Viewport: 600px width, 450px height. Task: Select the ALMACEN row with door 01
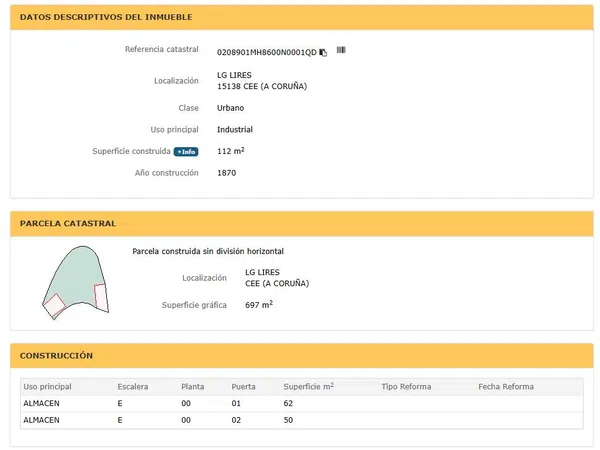pos(302,403)
